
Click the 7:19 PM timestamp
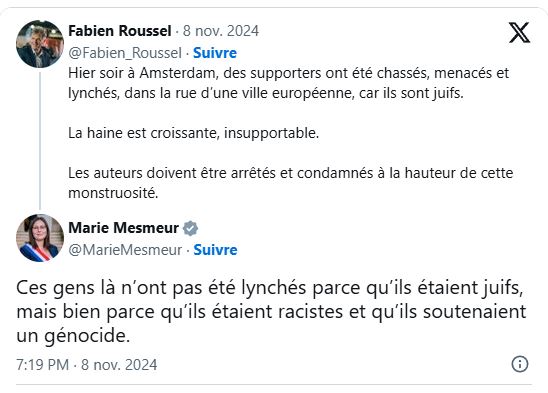click(43, 365)
